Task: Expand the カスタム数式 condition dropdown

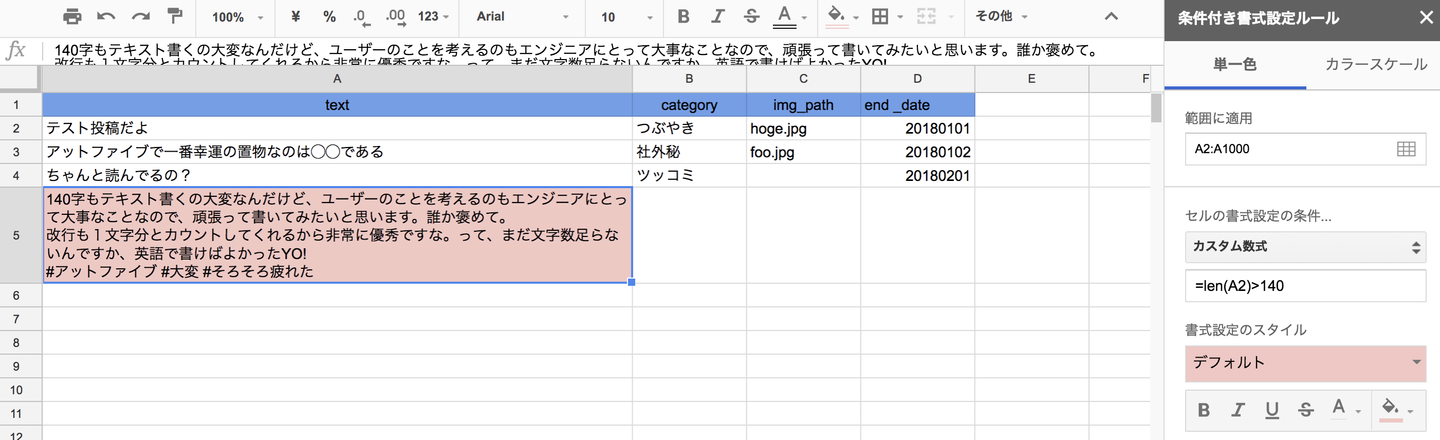Action: (1305, 246)
